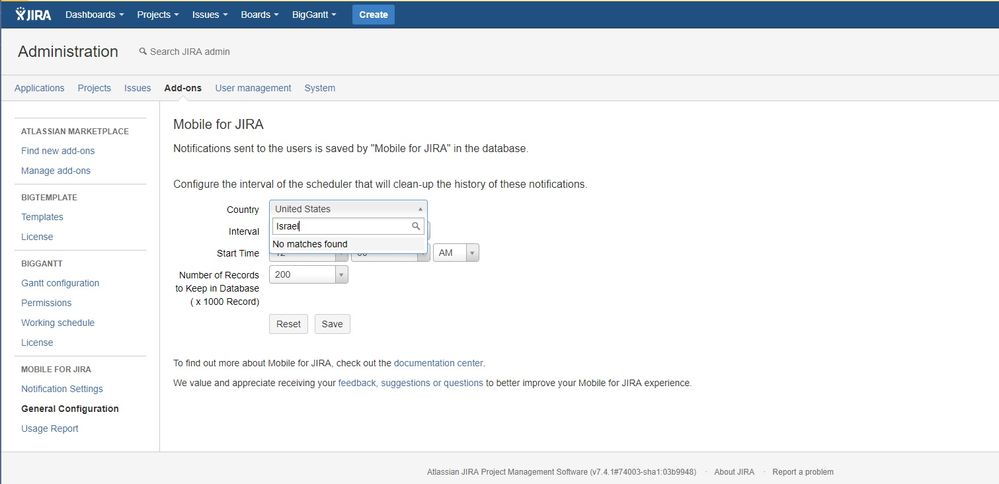
Task: Click the magnifier icon in country search box
Action: [416, 226]
